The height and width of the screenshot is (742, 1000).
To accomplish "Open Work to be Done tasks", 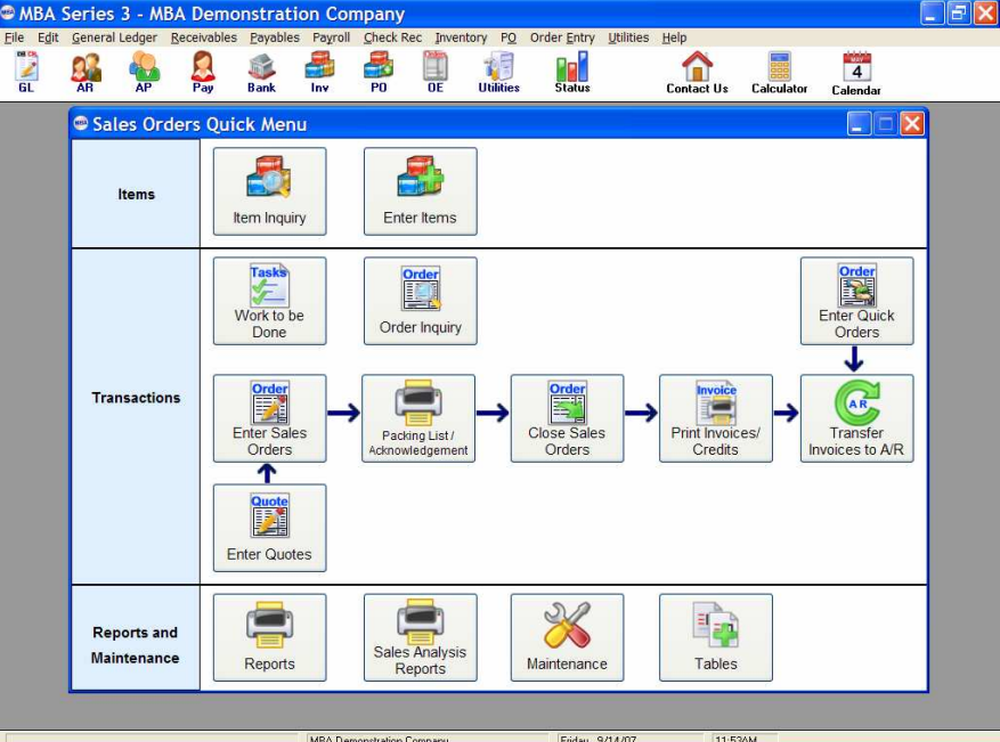I will click(270, 301).
